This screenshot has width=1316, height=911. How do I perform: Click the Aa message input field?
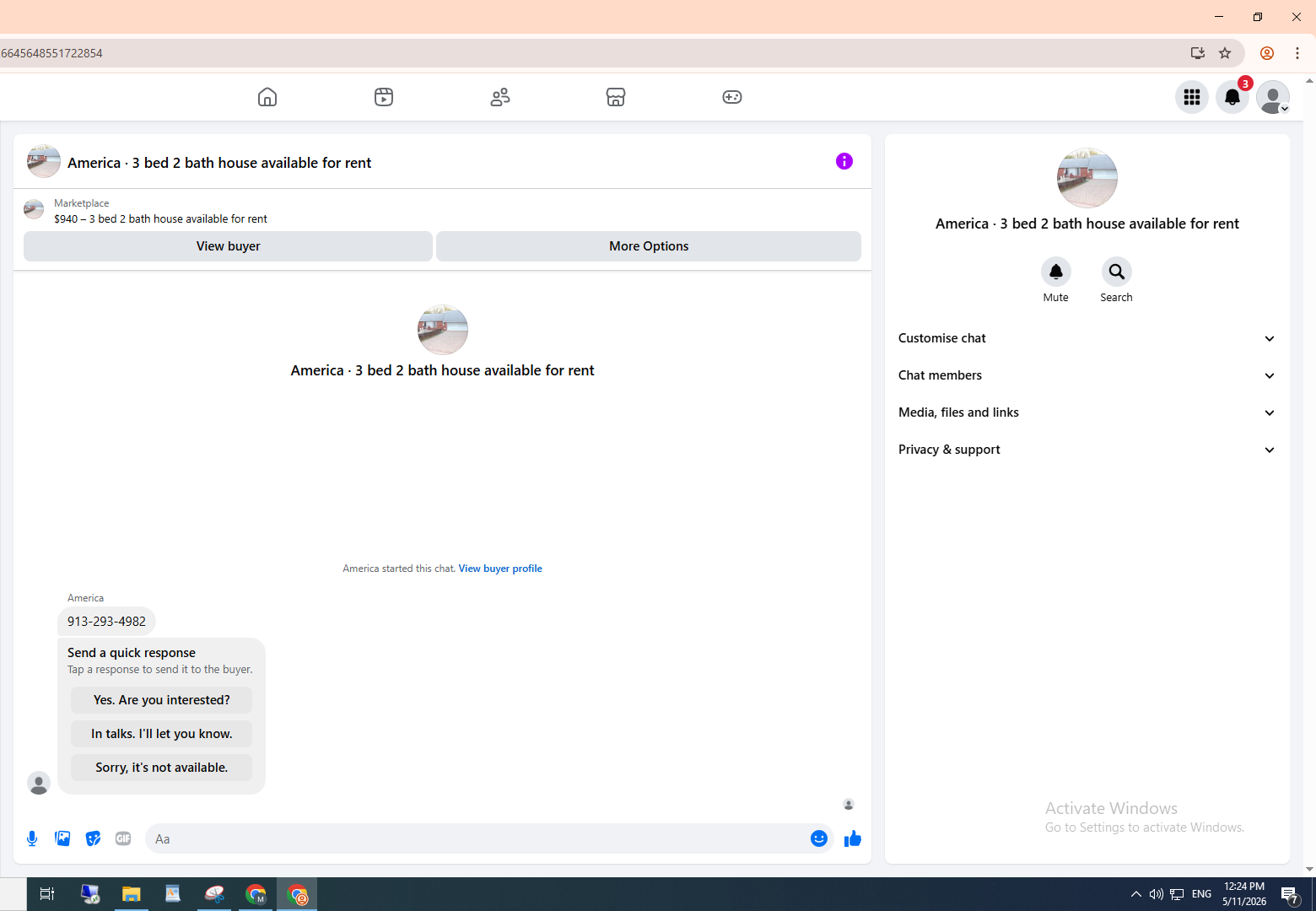(477, 838)
